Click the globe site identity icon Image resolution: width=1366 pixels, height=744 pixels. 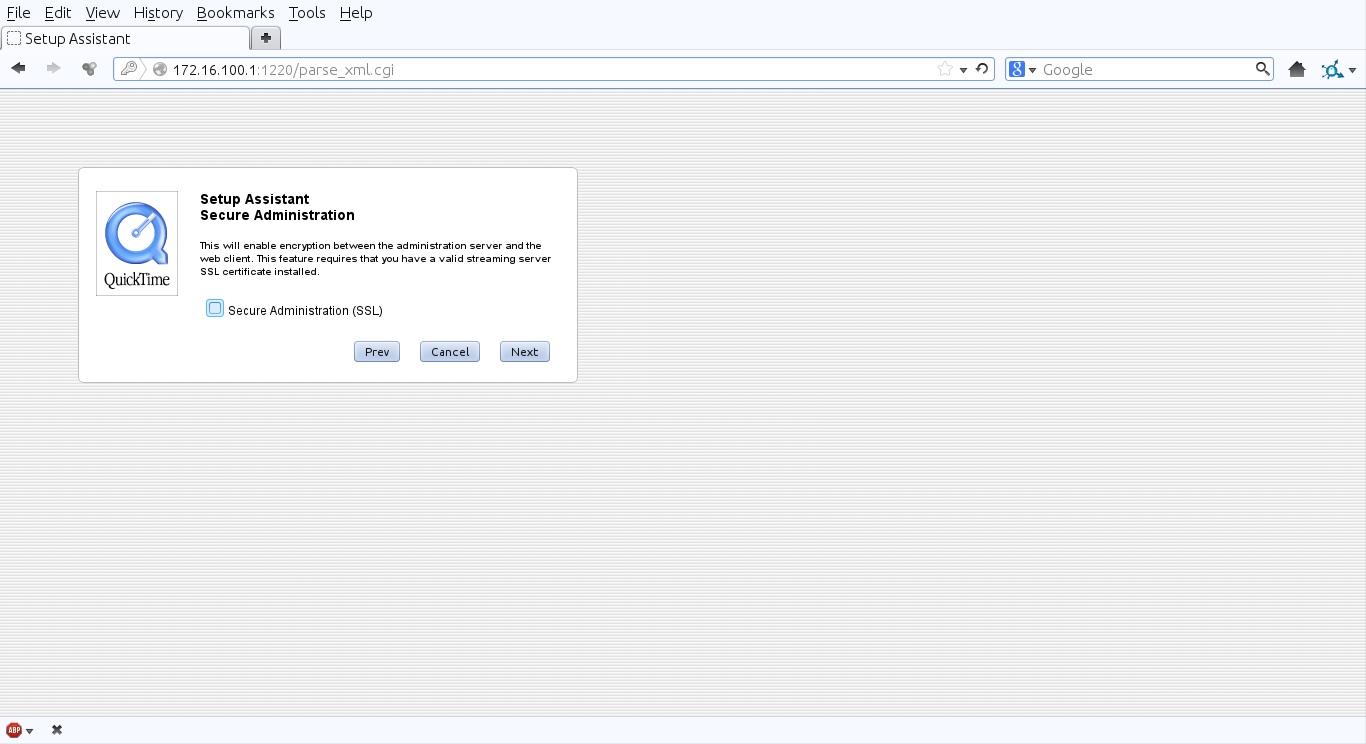tap(160, 70)
